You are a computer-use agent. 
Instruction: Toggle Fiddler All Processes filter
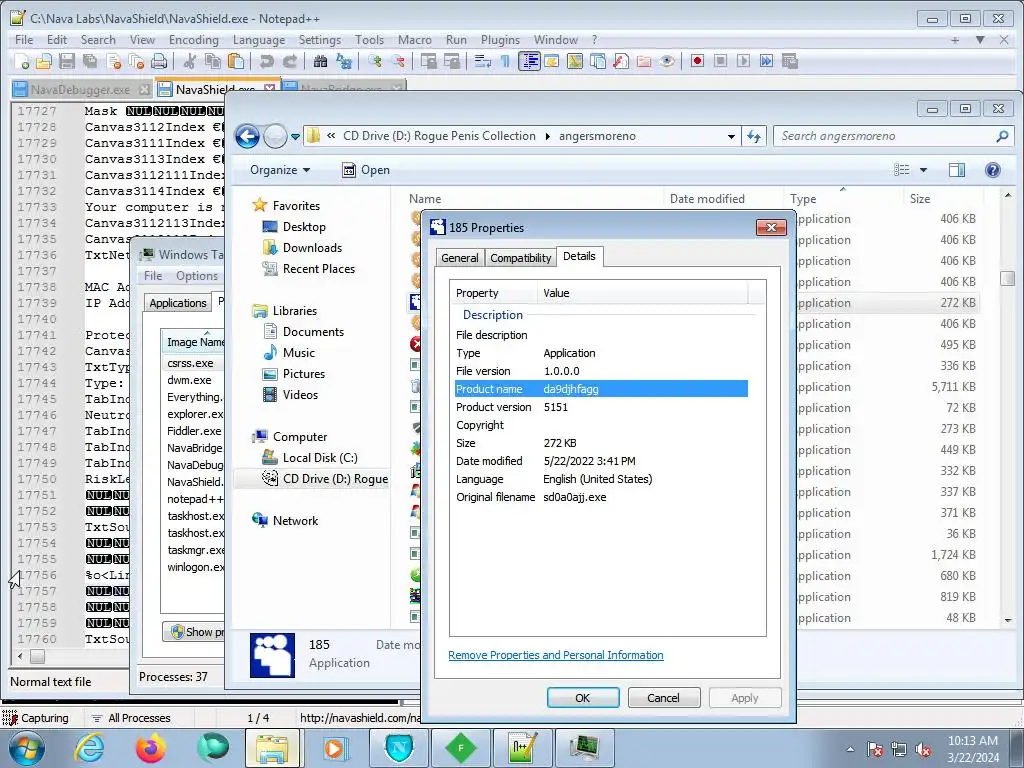pyautogui.click(x=131, y=718)
